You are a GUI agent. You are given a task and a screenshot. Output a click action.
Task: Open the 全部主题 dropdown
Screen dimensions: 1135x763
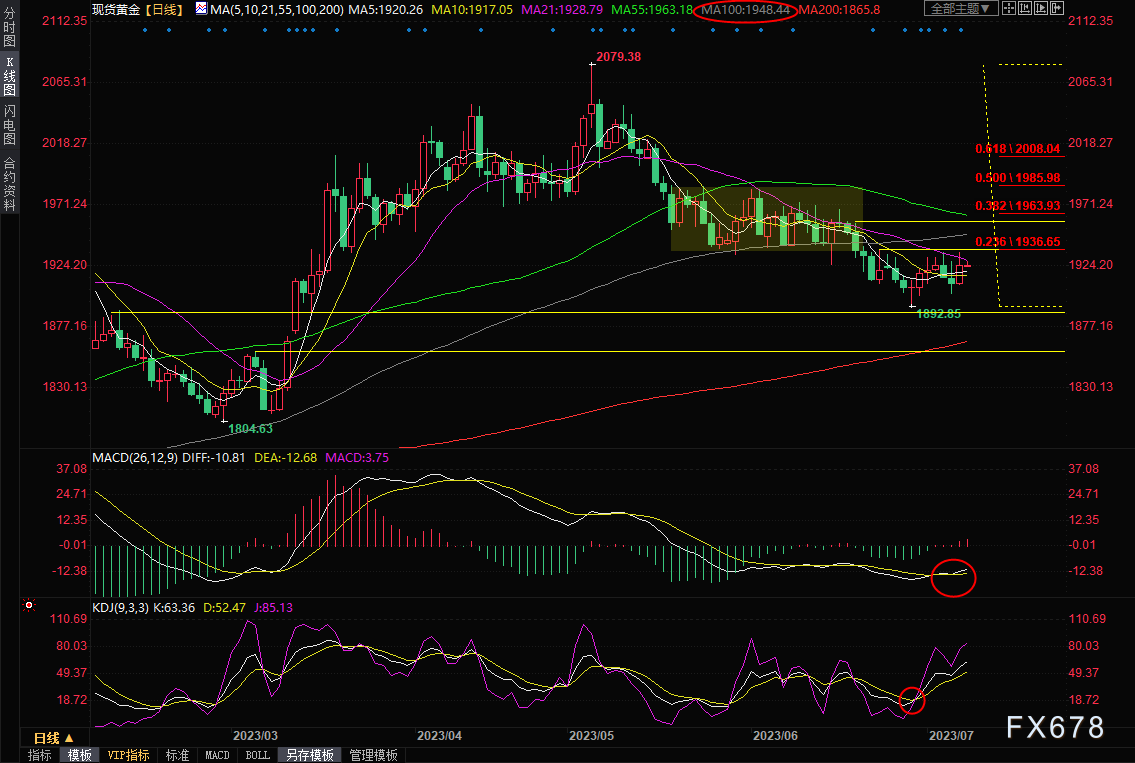point(961,9)
